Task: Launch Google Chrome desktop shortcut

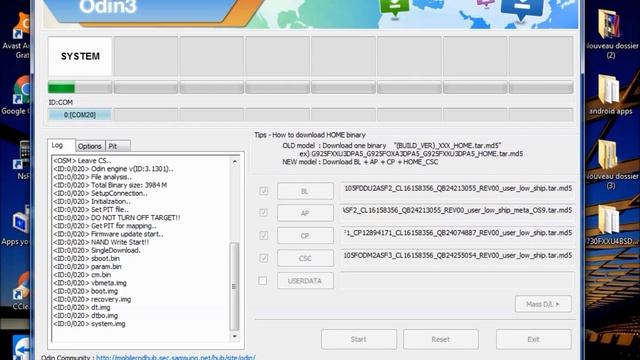Action: [18, 96]
